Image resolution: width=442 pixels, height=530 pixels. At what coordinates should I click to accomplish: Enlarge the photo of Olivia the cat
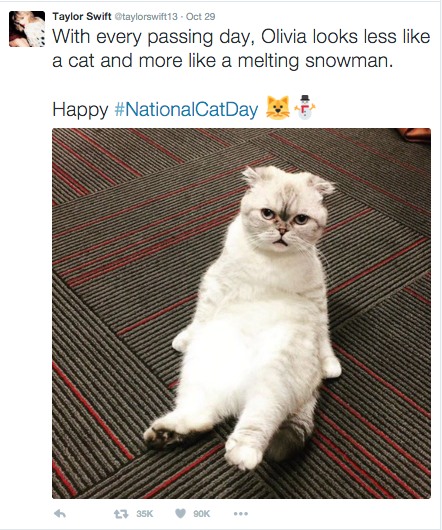pyautogui.click(x=241, y=313)
